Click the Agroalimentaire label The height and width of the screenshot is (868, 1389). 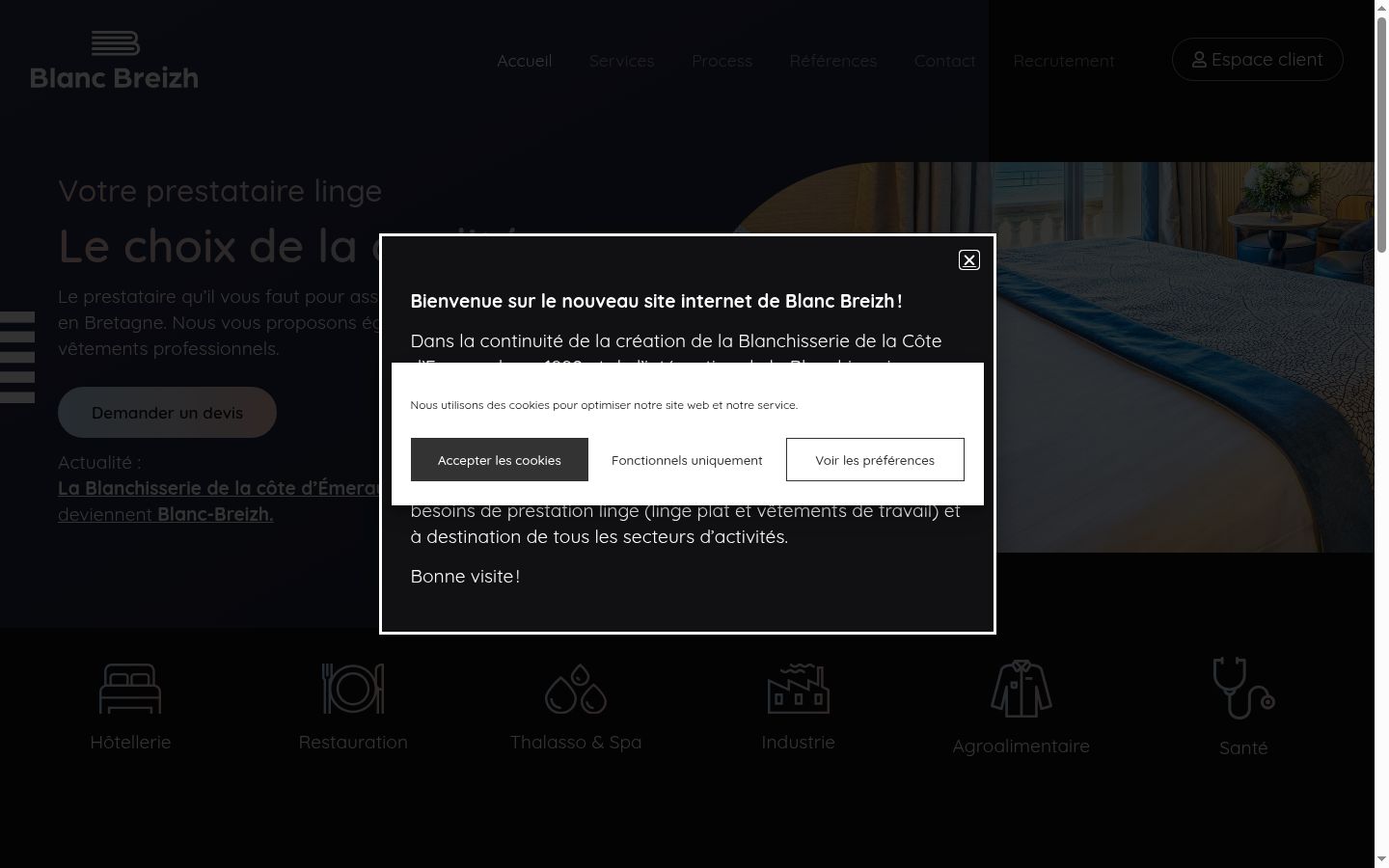click(1021, 746)
